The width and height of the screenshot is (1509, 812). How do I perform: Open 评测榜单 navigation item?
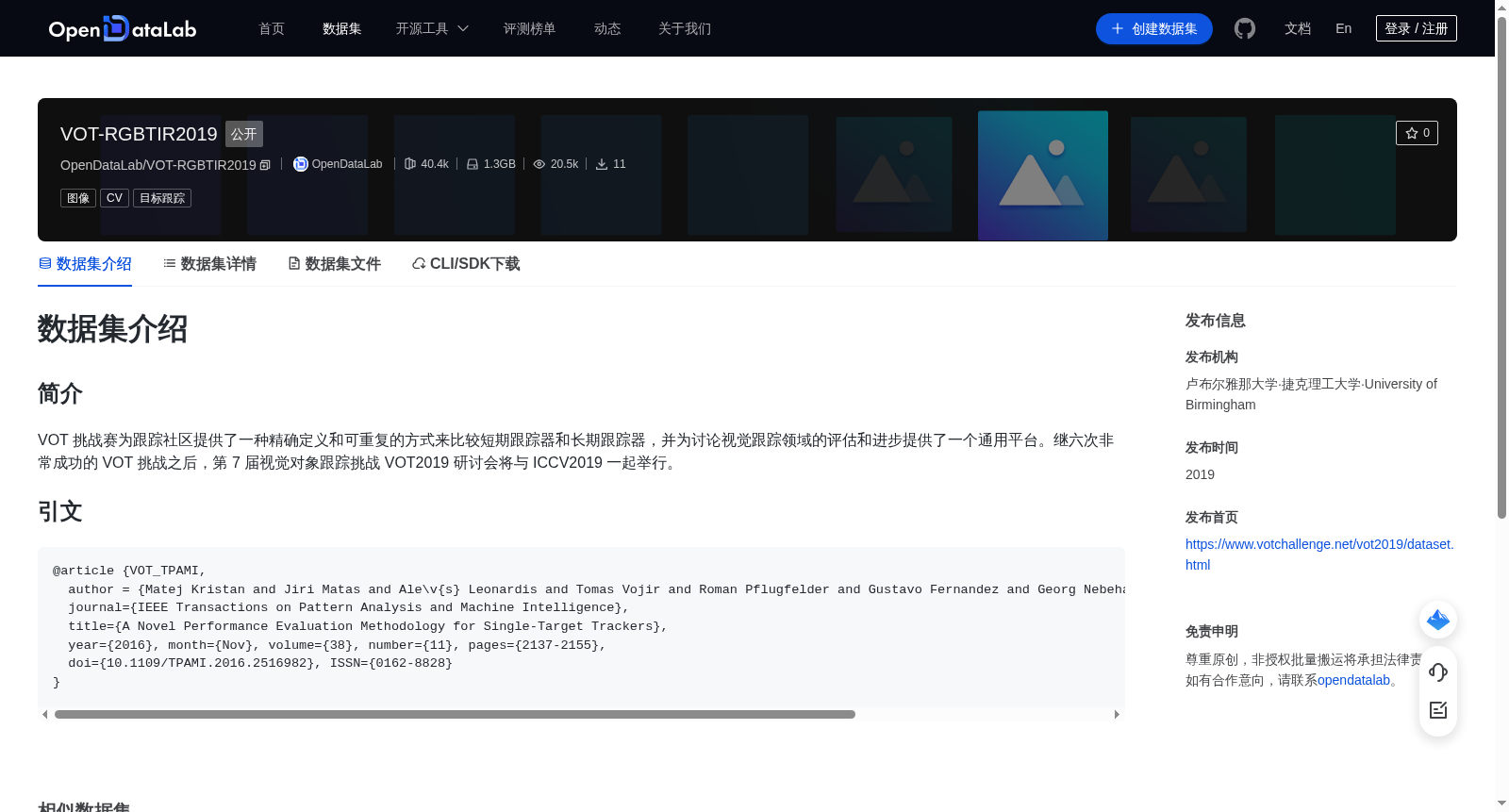click(529, 28)
